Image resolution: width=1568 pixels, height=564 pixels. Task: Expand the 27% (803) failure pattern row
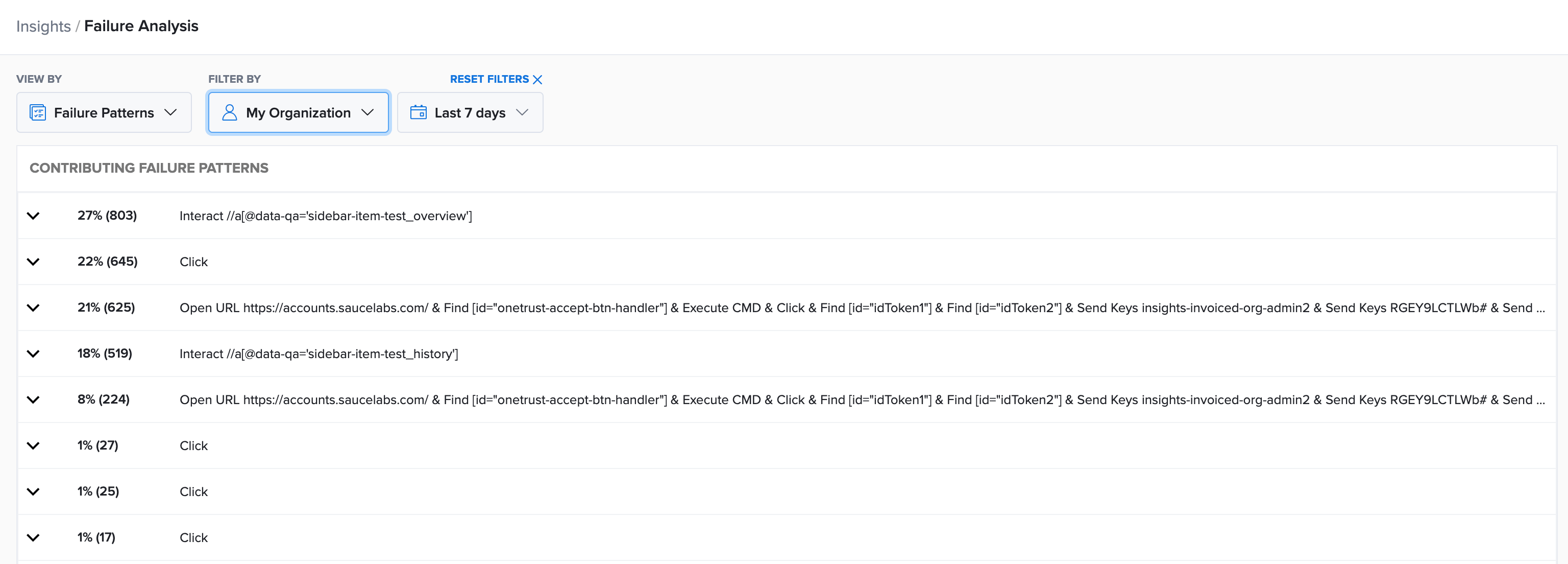[x=34, y=216]
